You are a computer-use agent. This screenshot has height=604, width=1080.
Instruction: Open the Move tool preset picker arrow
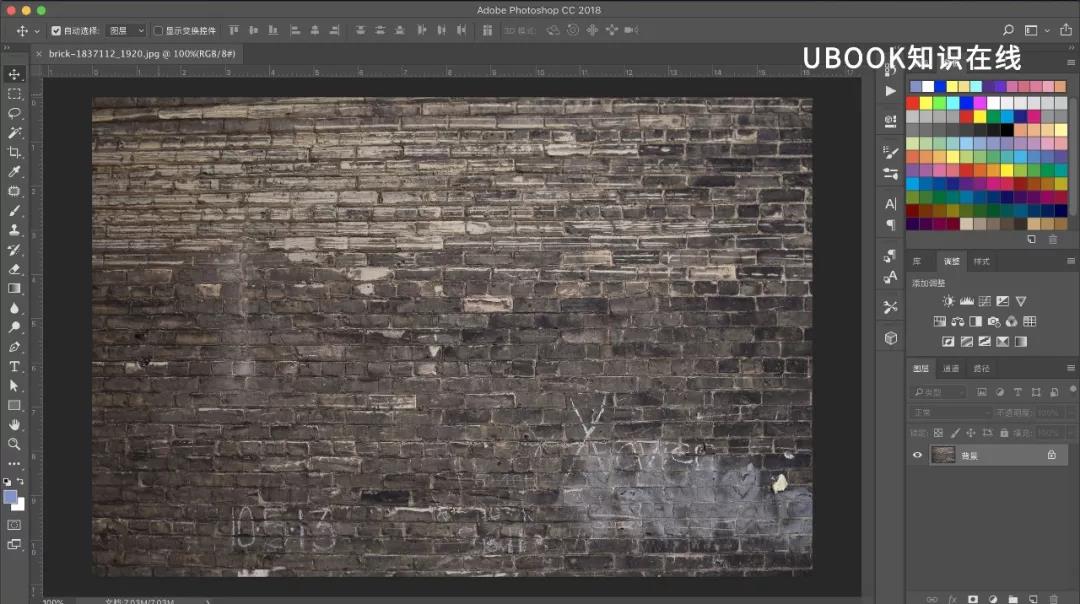click(x=37, y=31)
